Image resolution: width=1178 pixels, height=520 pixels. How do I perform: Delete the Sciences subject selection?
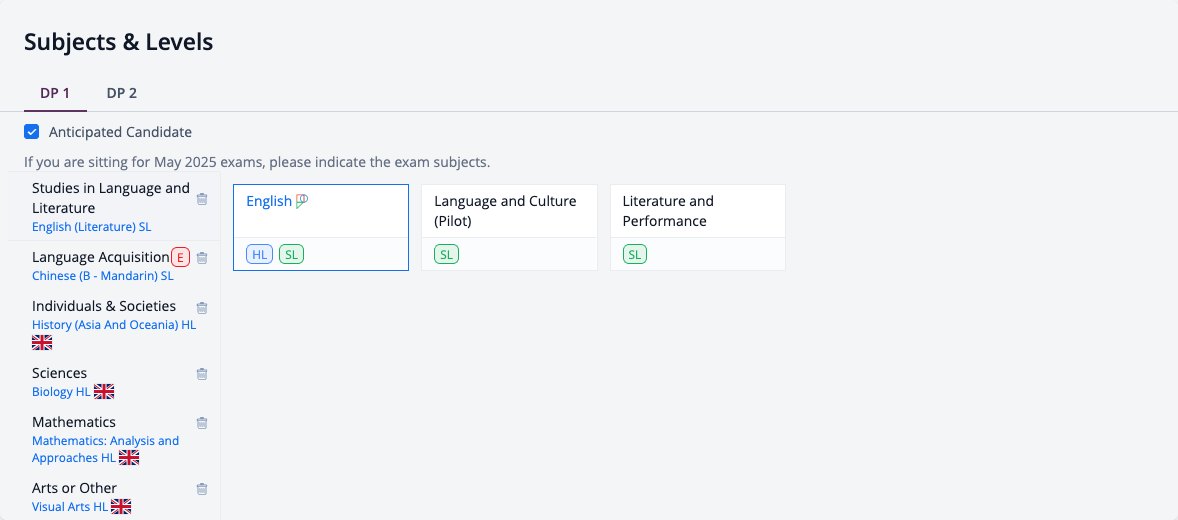pos(201,373)
